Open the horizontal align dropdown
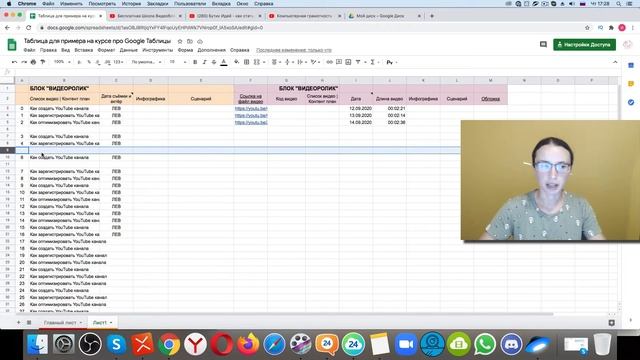This screenshot has width=640, height=360. (x=276, y=62)
